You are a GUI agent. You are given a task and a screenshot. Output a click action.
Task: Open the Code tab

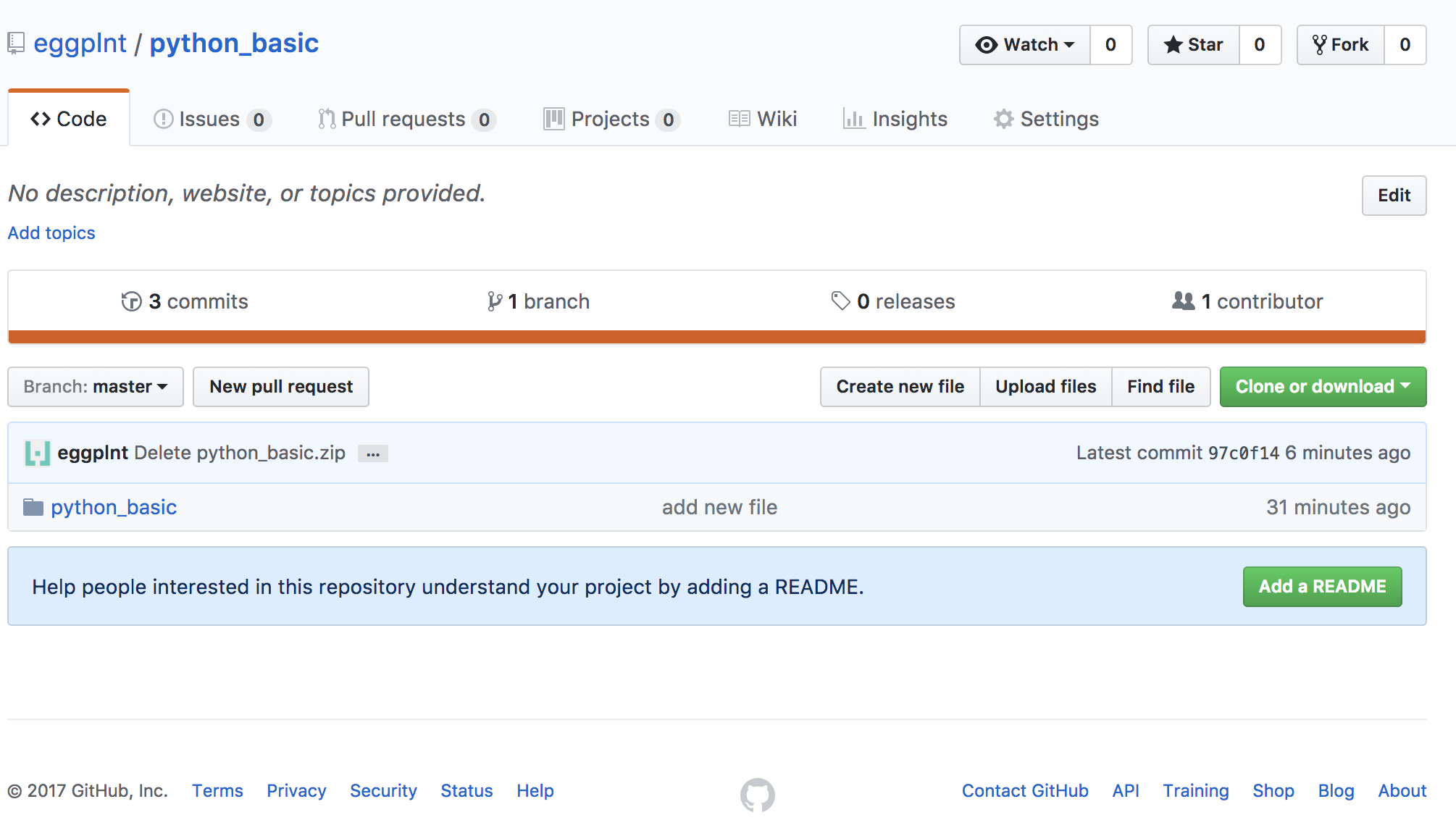[x=69, y=119]
